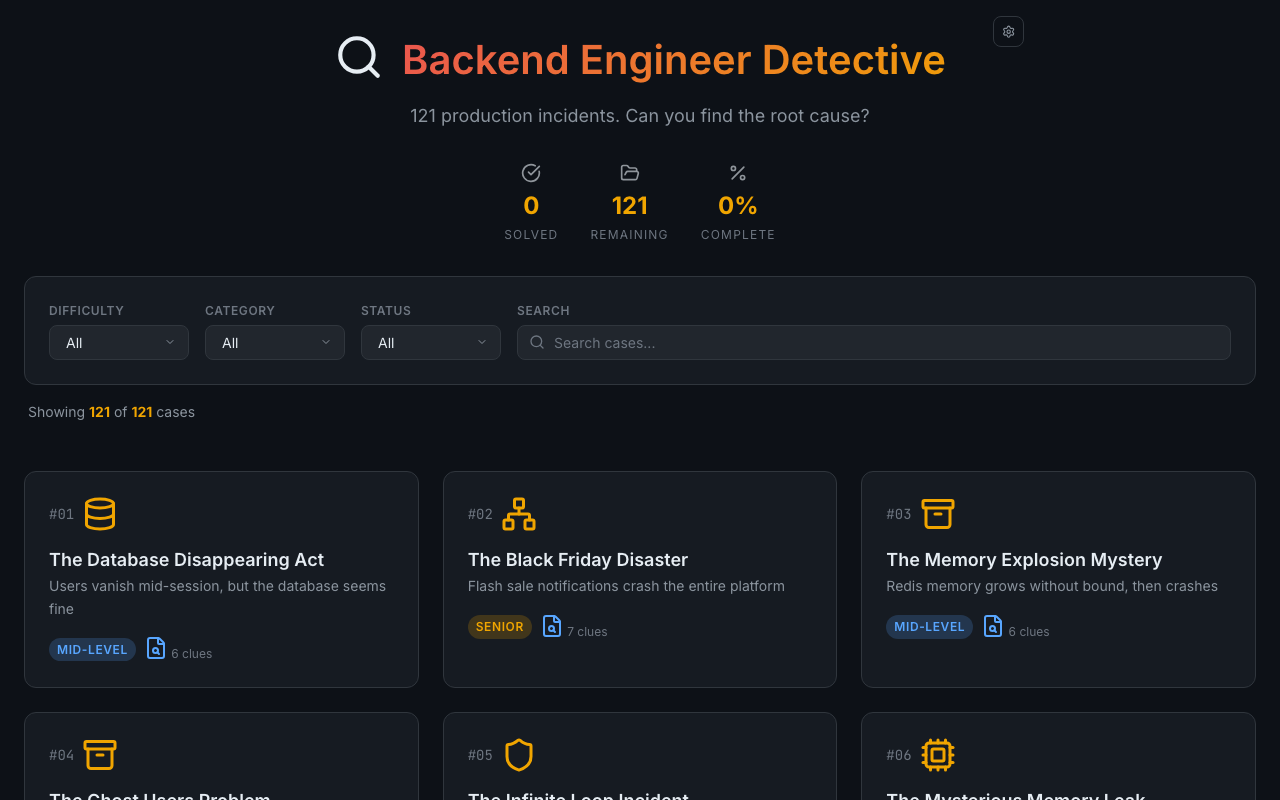
Task: Select the SENIOR badge on The Black Friday Disaster
Action: 500,627
